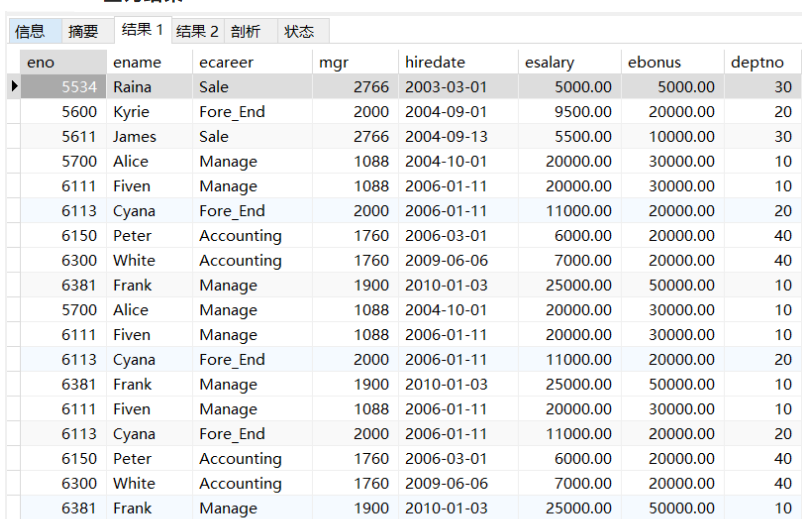Open the 摘要 tab

click(x=84, y=32)
